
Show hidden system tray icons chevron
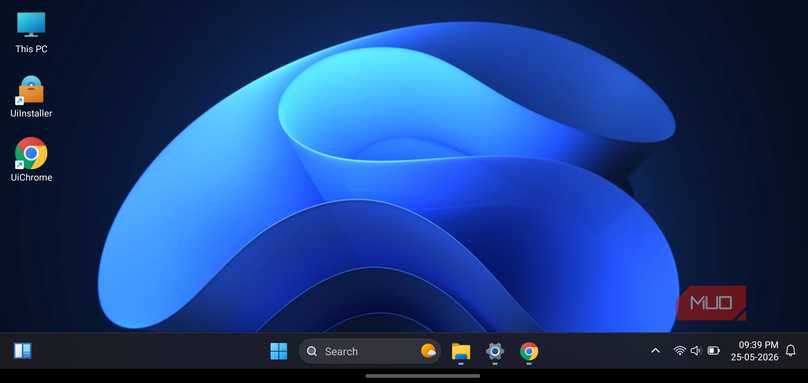(x=655, y=351)
